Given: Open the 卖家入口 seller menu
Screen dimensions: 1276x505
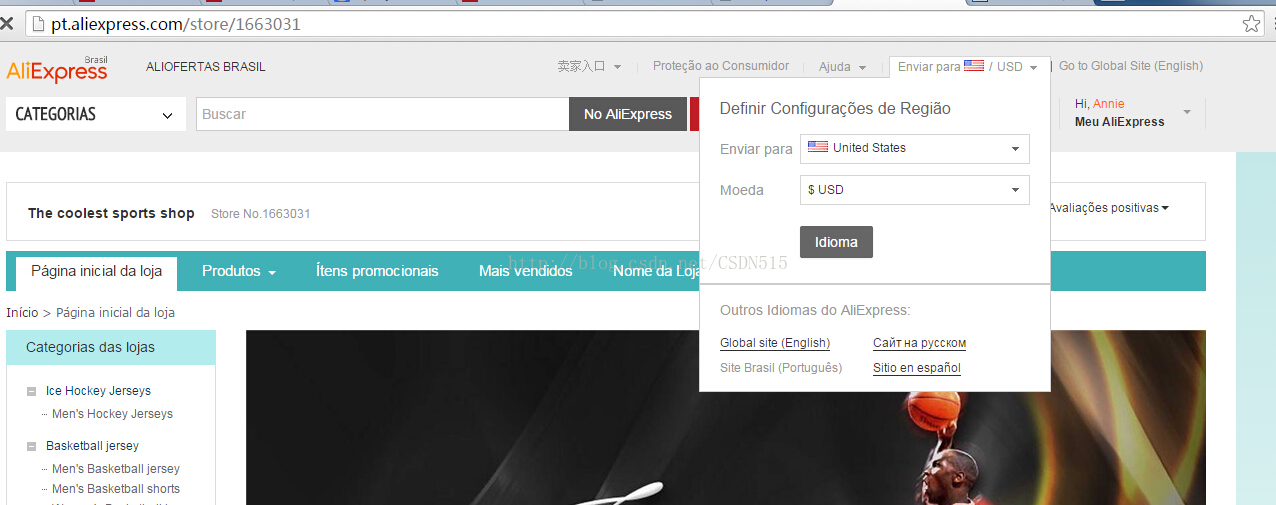Looking at the screenshot, I should coord(589,66).
